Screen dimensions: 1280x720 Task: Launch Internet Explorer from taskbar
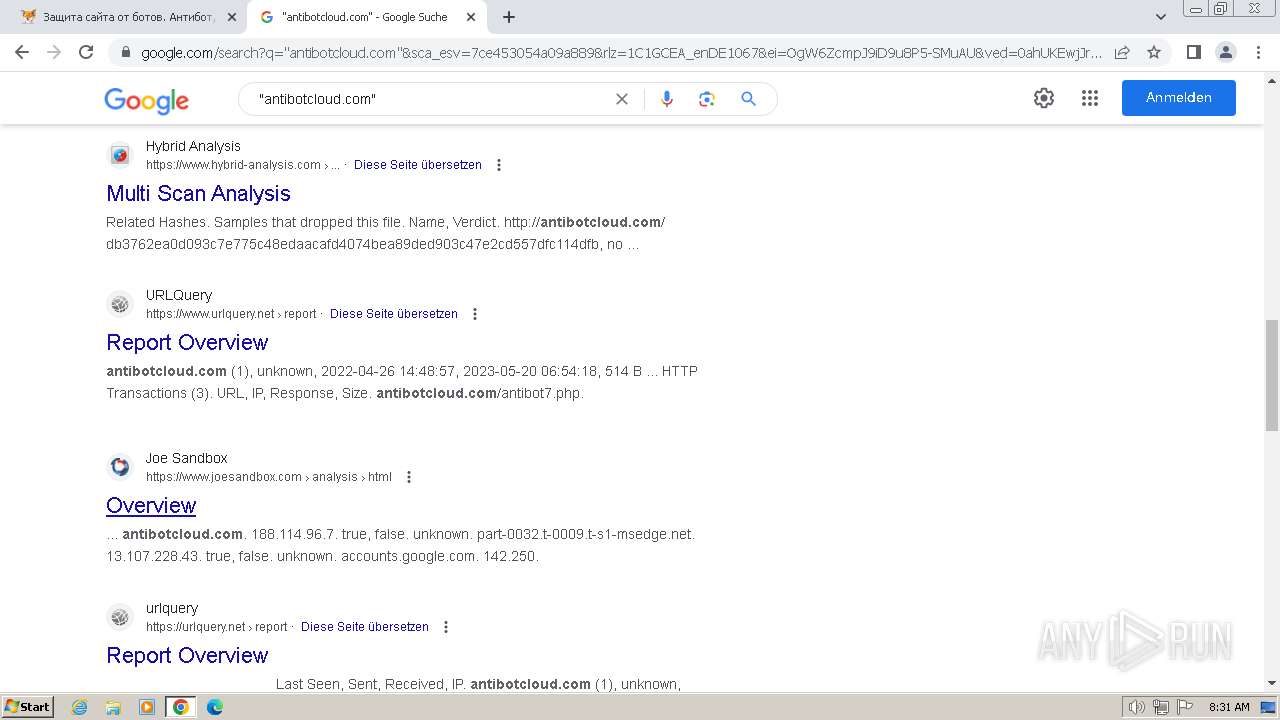80,707
